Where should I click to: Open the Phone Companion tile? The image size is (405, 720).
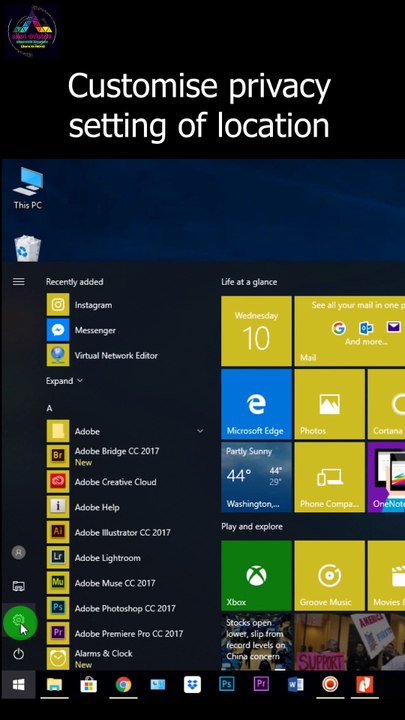(330, 477)
